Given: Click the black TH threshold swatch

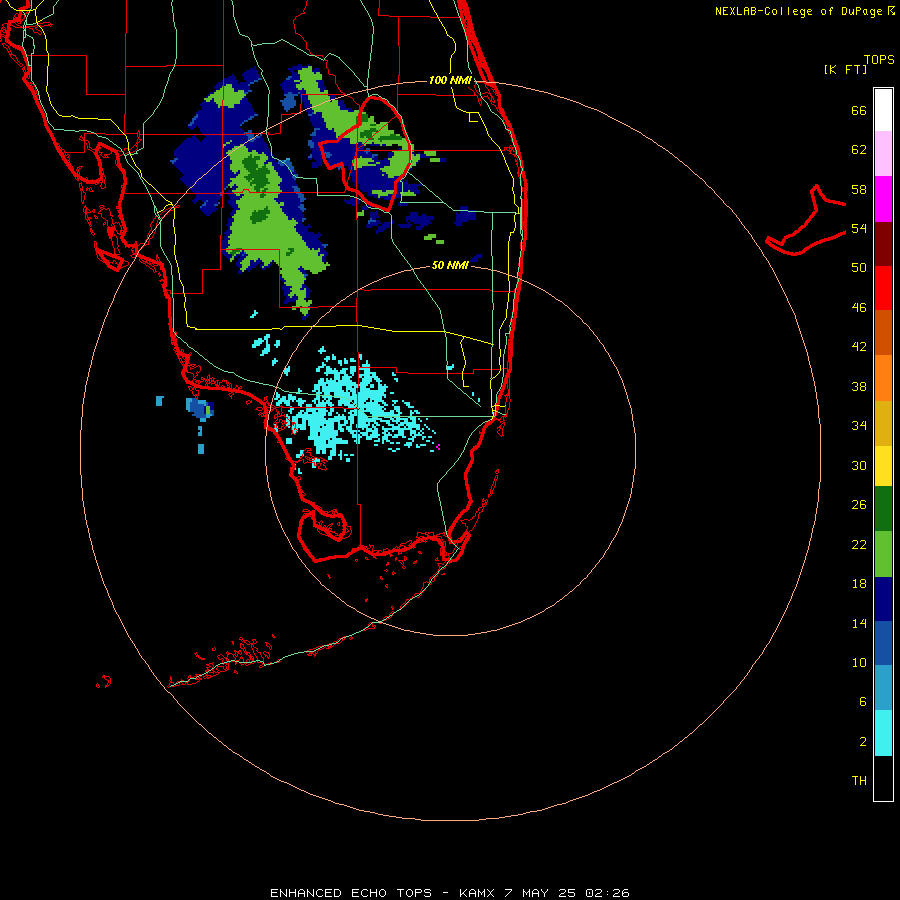Looking at the screenshot, I should (x=883, y=778).
